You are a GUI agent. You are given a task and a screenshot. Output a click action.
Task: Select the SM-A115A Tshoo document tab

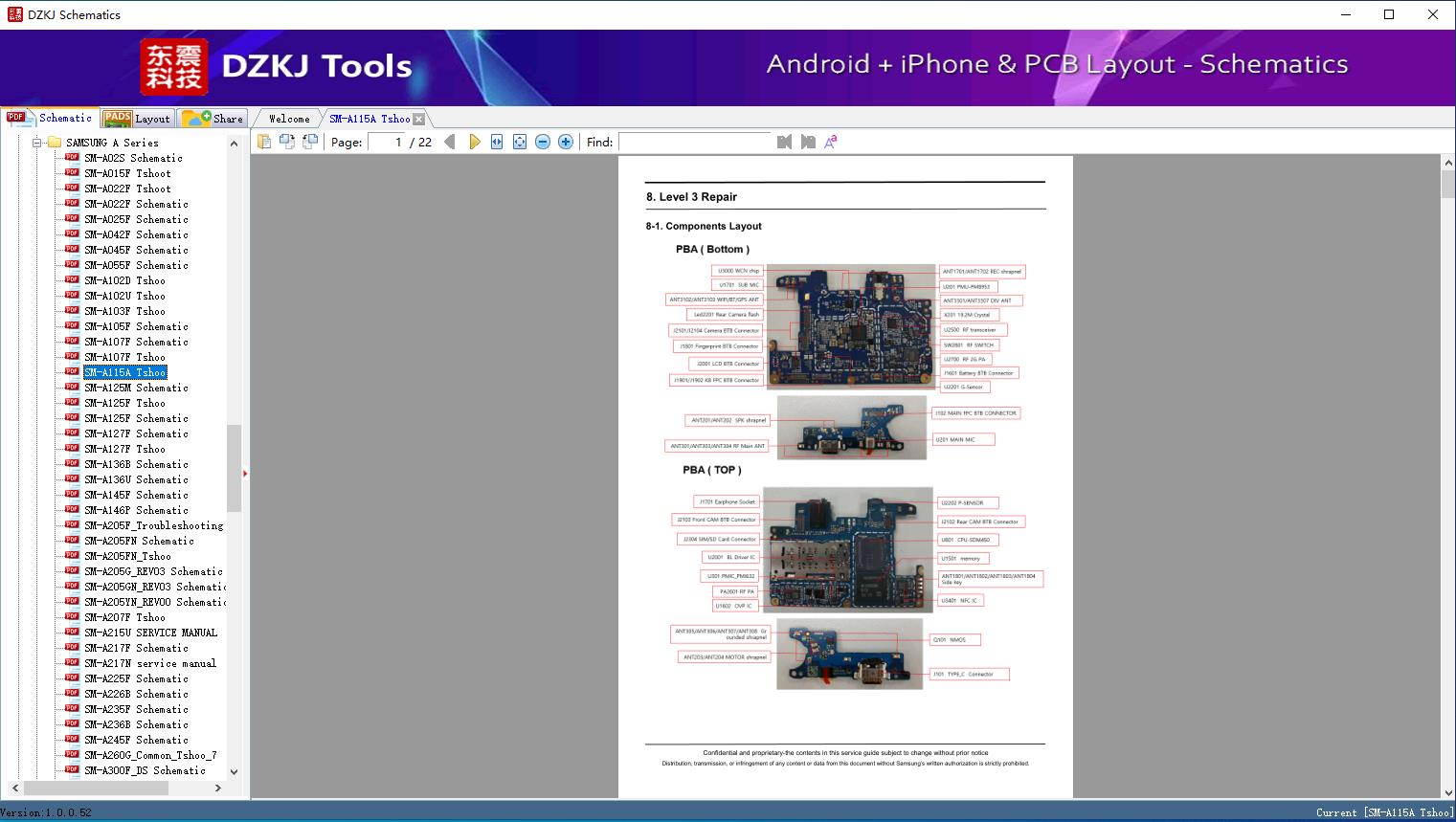click(x=370, y=119)
